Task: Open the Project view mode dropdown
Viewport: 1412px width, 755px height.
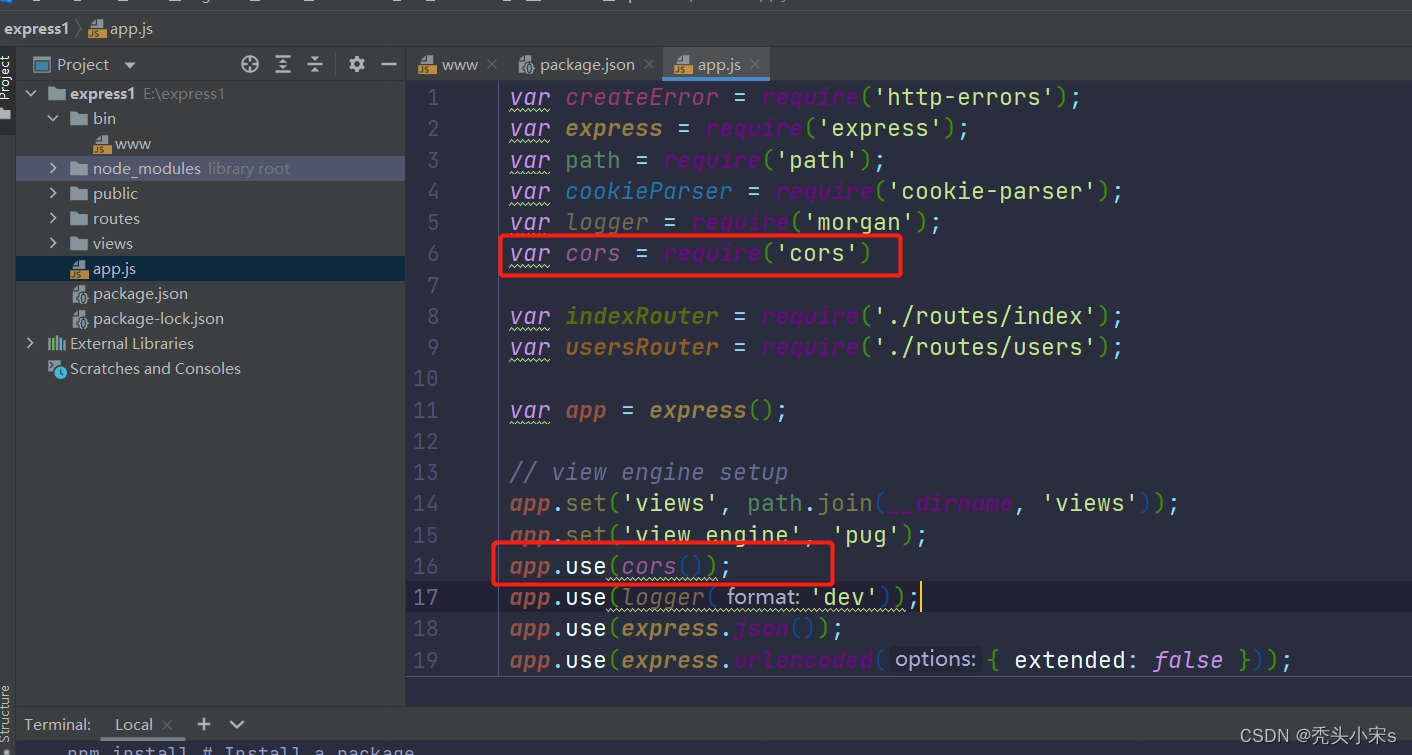Action: point(129,63)
